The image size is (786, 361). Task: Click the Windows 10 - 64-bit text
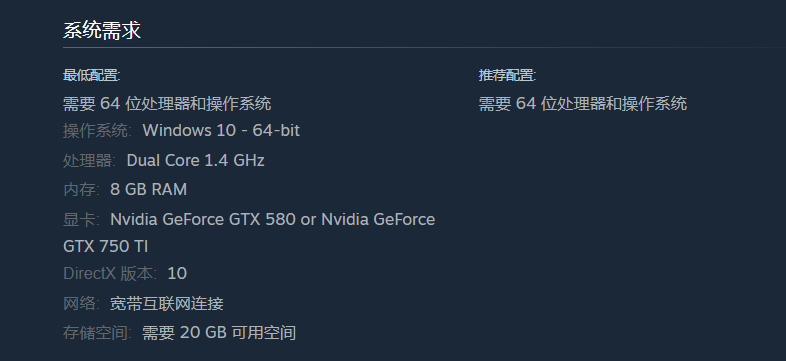[x=221, y=130]
